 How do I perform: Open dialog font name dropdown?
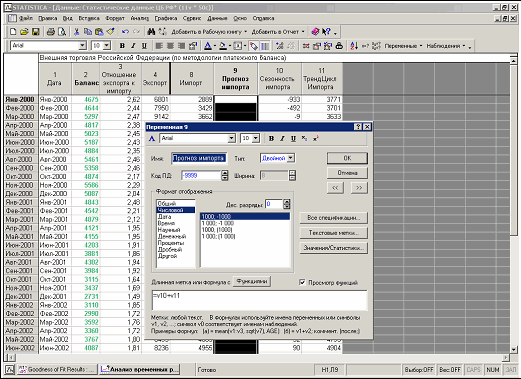[x=231, y=138]
